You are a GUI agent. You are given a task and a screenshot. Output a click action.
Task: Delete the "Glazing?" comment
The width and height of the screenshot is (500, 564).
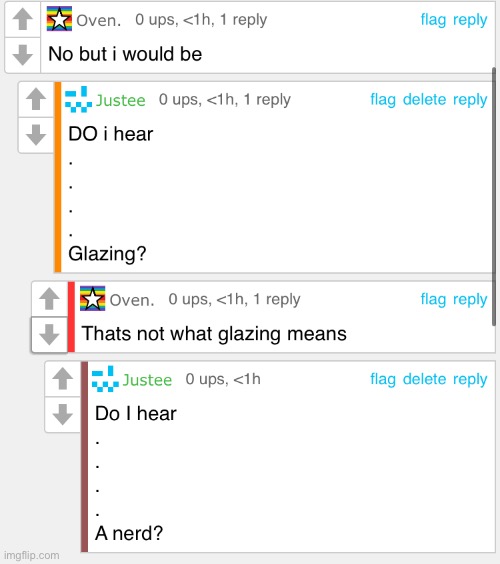424,99
